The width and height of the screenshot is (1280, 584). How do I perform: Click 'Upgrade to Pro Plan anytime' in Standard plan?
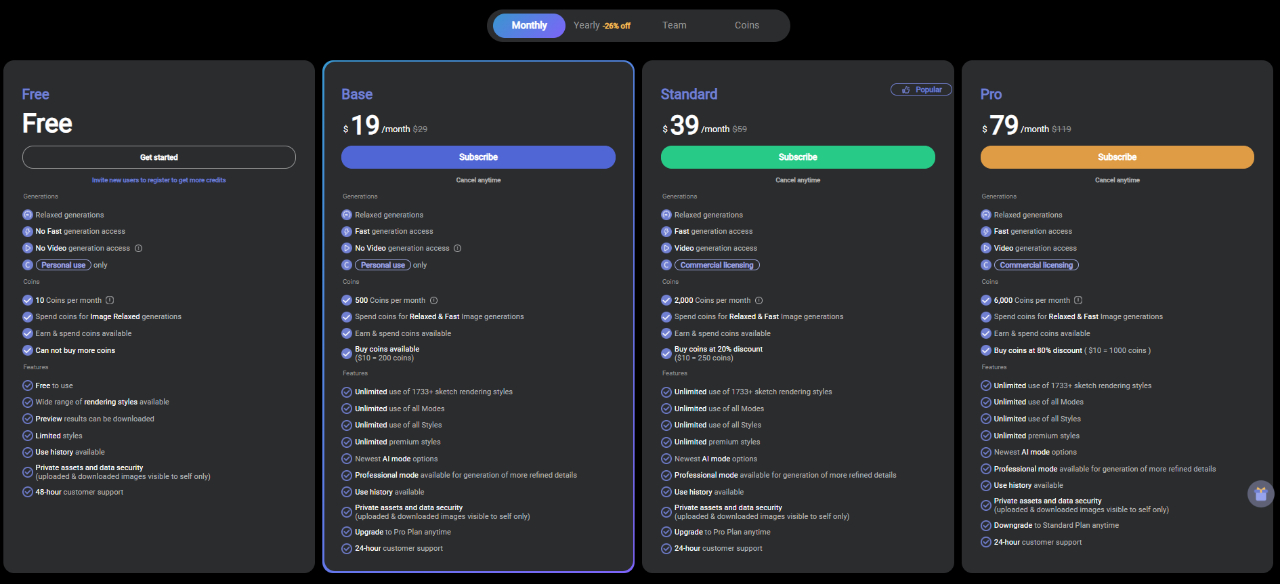tap(722, 532)
